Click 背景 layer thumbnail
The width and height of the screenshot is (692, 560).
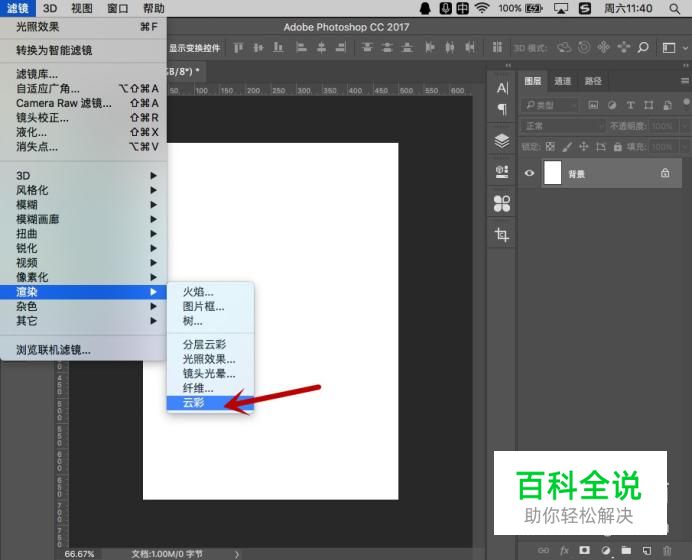pos(553,173)
